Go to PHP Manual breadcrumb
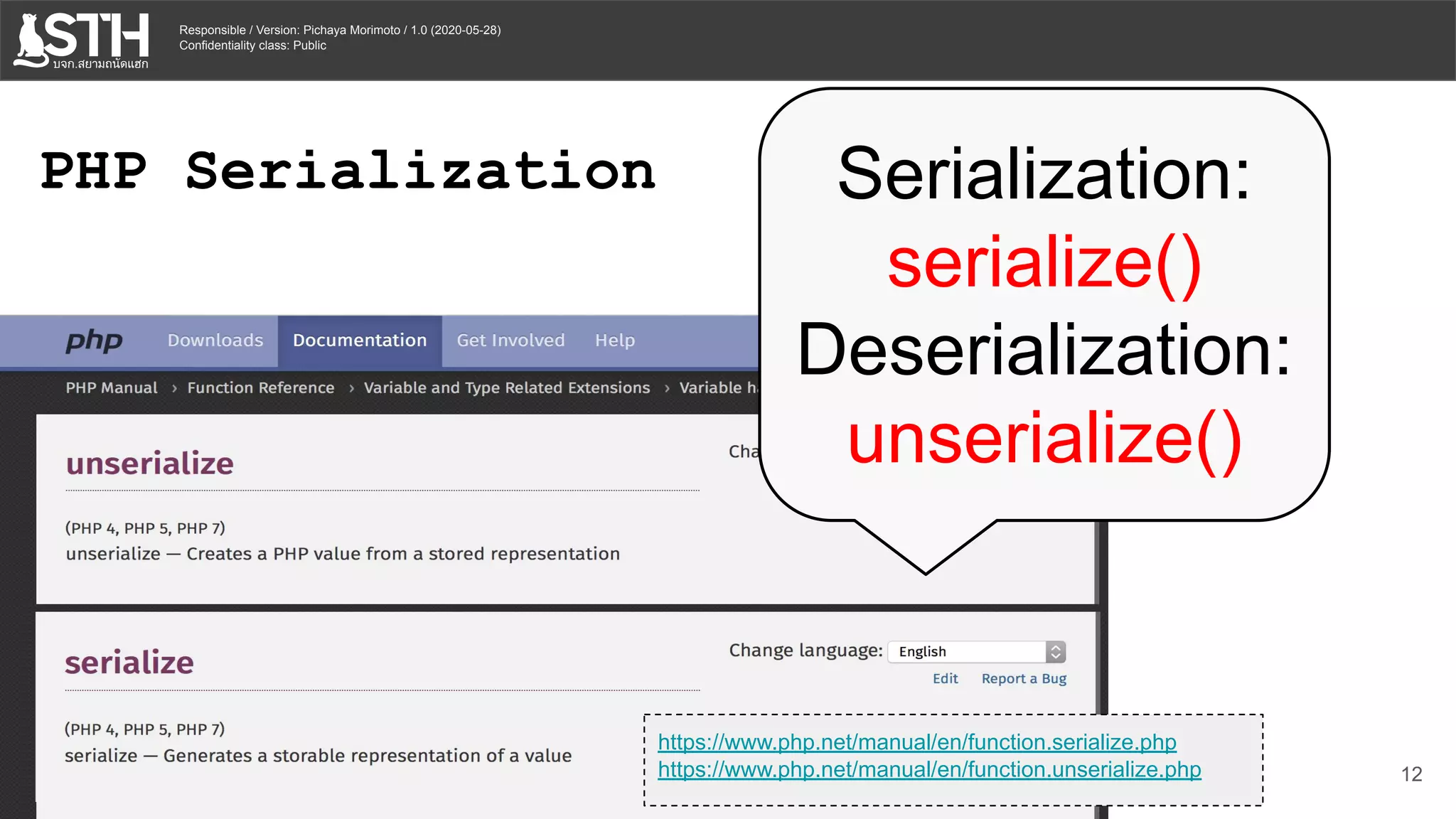 (112, 388)
